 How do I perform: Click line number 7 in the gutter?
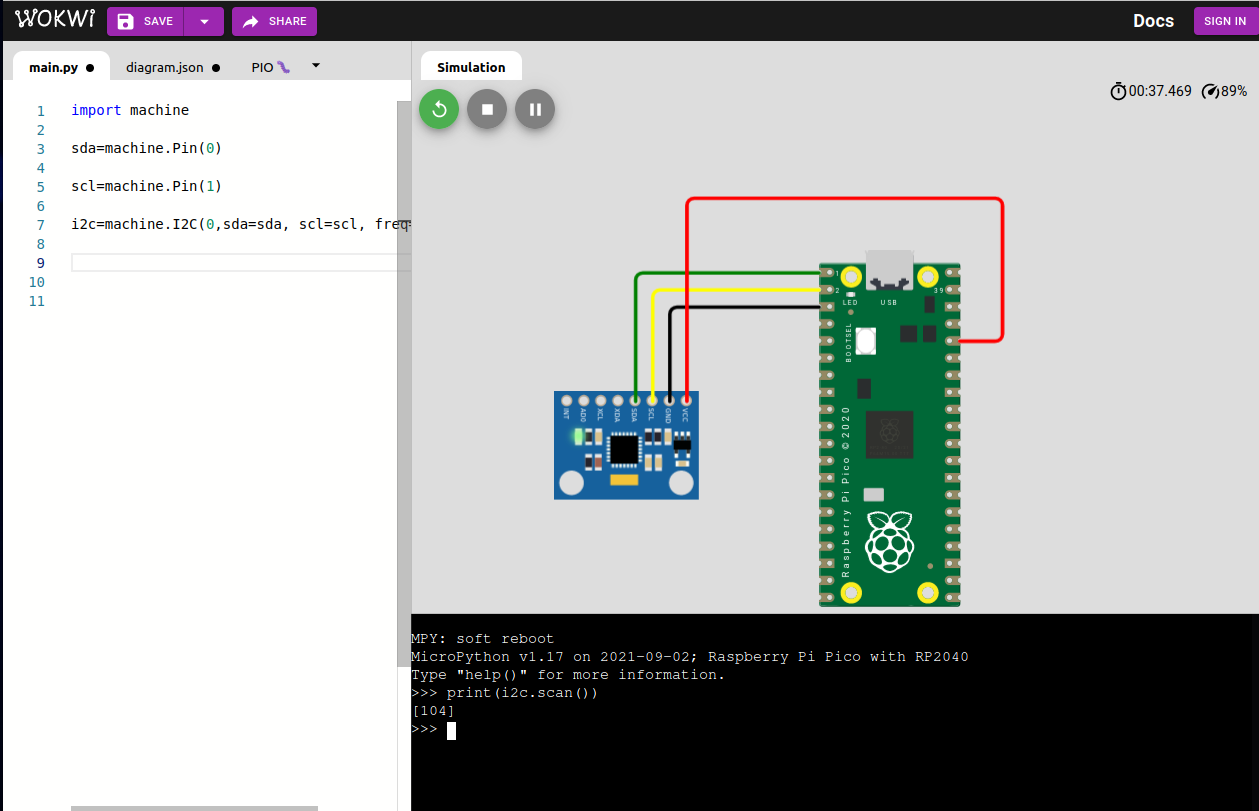click(x=40, y=224)
